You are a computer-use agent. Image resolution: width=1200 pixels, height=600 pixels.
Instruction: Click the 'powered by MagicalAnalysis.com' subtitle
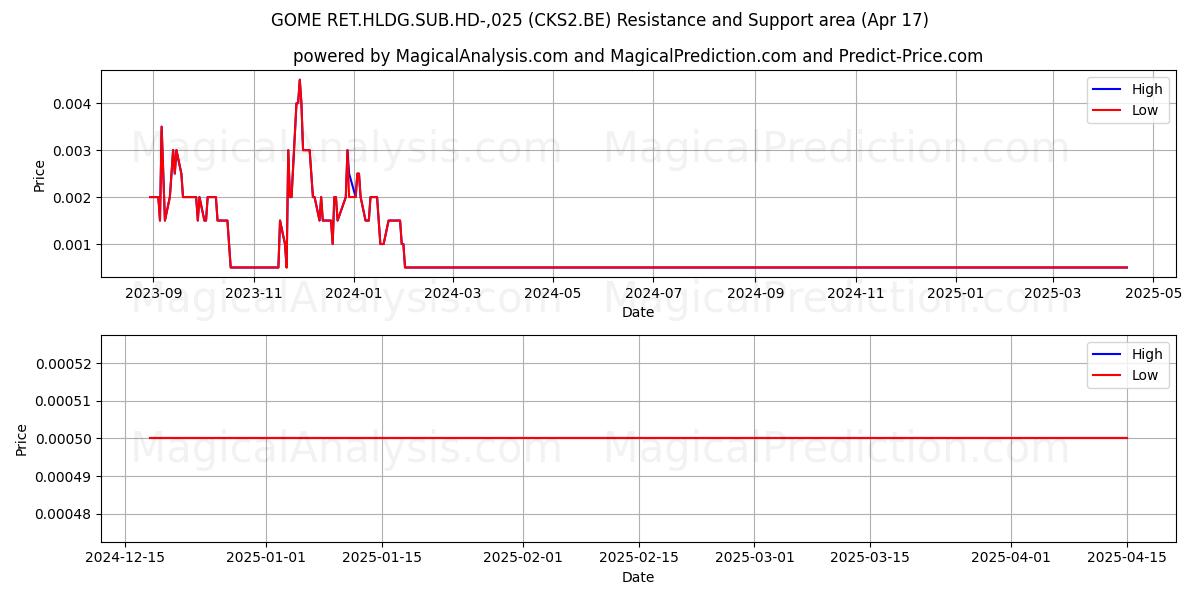[638, 56]
